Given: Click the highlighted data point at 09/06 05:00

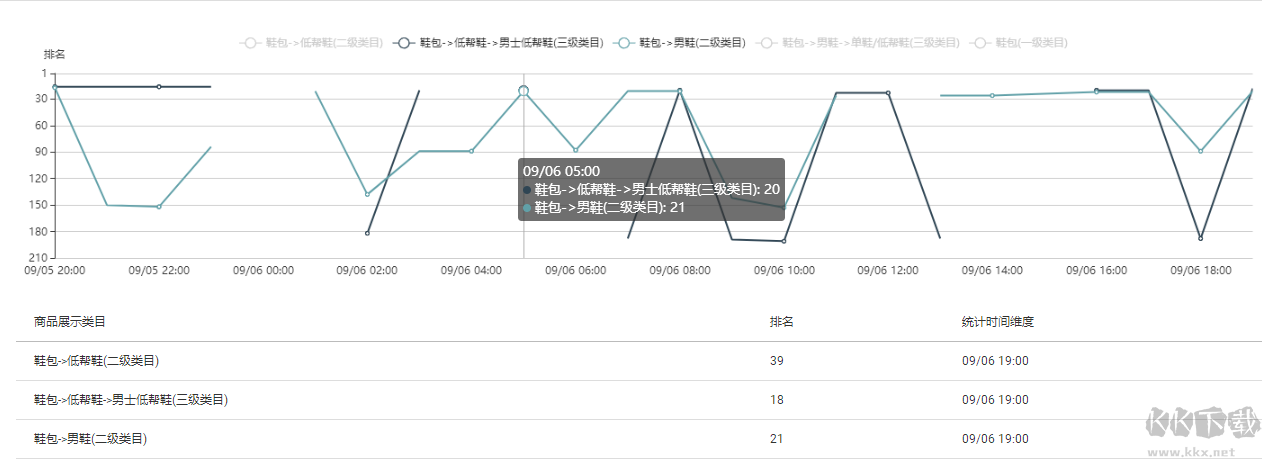Looking at the screenshot, I should click(523, 91).
